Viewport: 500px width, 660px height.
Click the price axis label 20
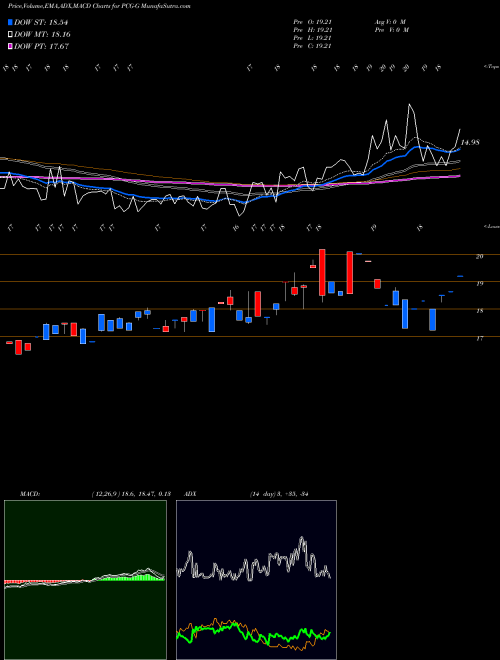(x=479, y=256)
